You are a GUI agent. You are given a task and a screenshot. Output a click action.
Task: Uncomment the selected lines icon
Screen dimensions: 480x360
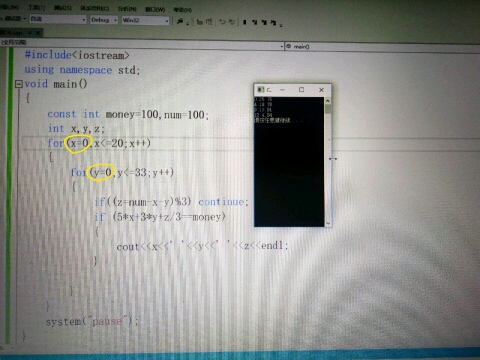209,22
